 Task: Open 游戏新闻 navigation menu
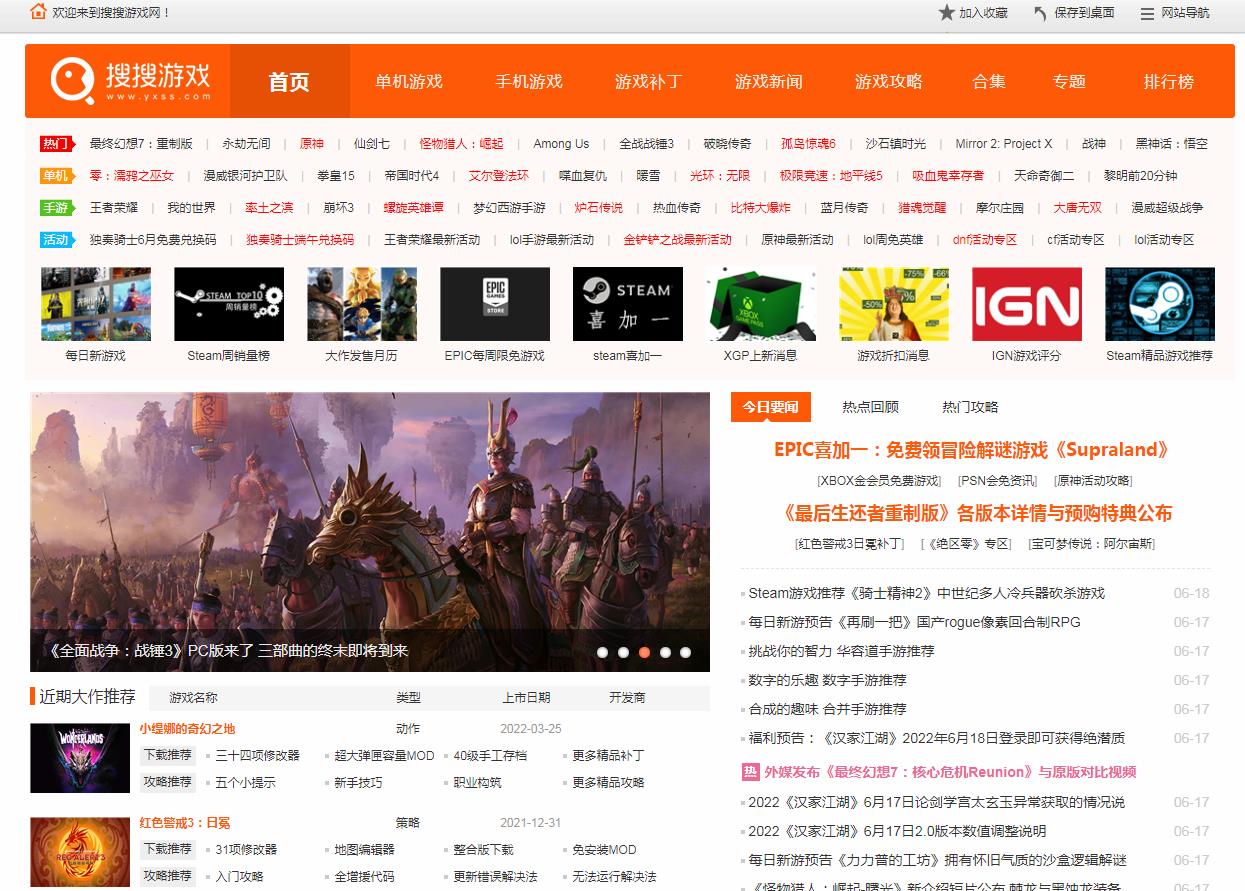[x=769, y=81]
